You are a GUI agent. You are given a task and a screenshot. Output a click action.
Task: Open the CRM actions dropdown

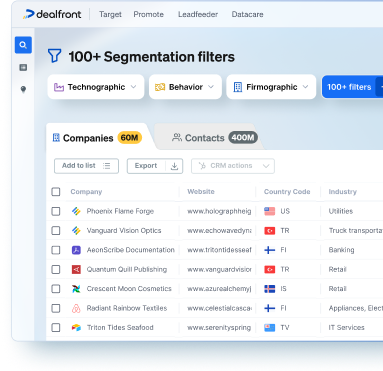tap(233, 166)
